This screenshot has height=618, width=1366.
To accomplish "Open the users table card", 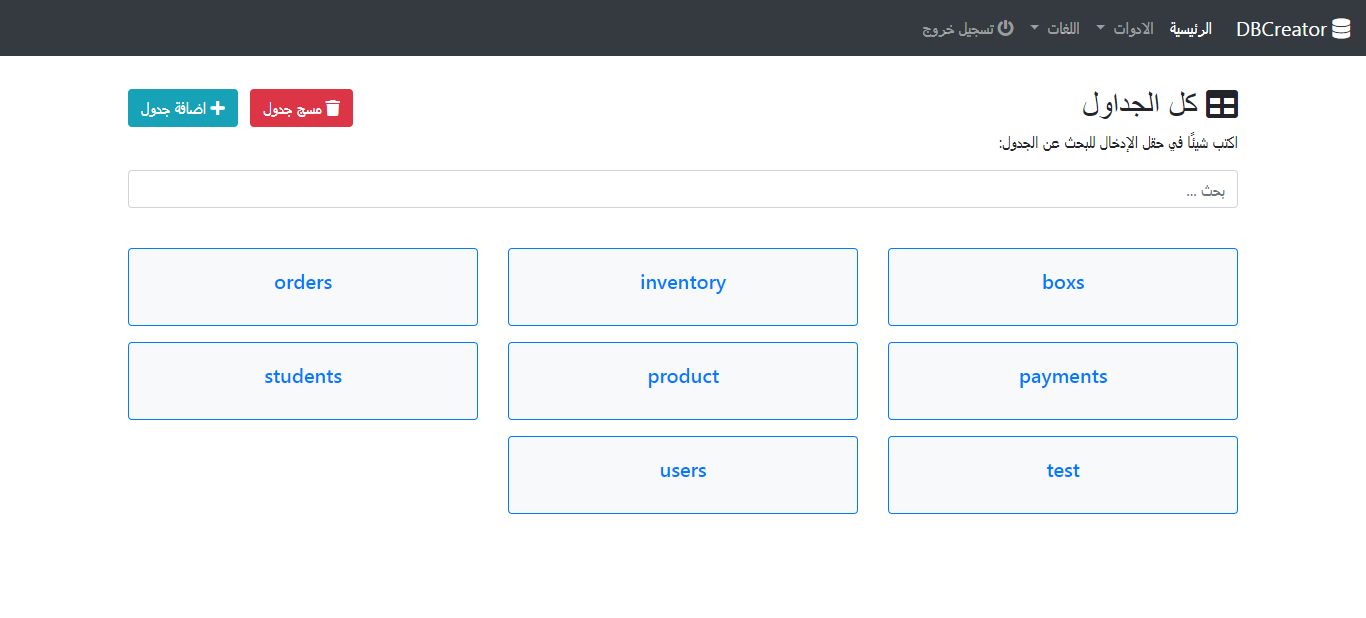I will [x=683, y=474].
